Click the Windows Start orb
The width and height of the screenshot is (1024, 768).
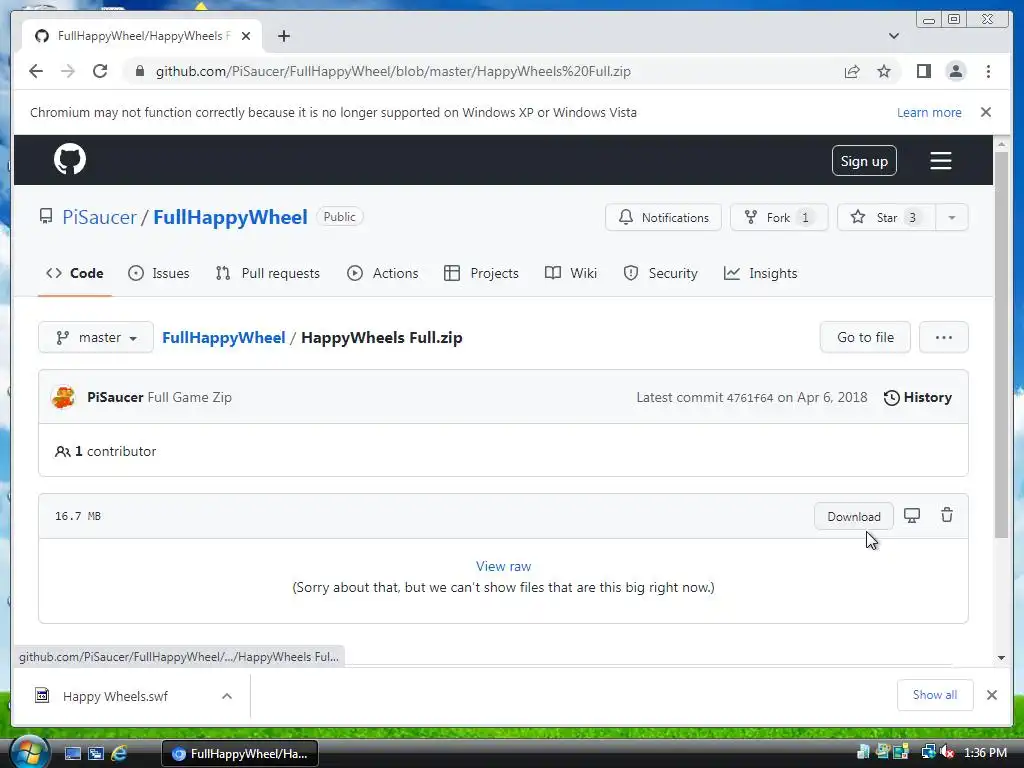point(29,752)
